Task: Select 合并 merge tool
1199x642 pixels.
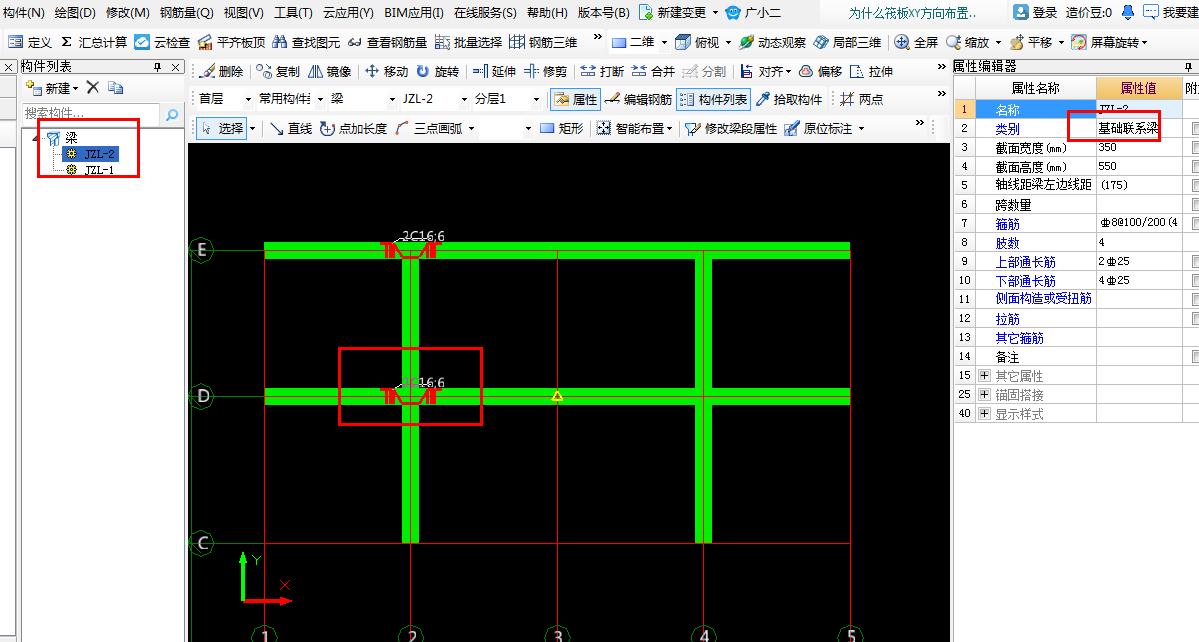Action: pyautogui.click(x=653, y=71)
